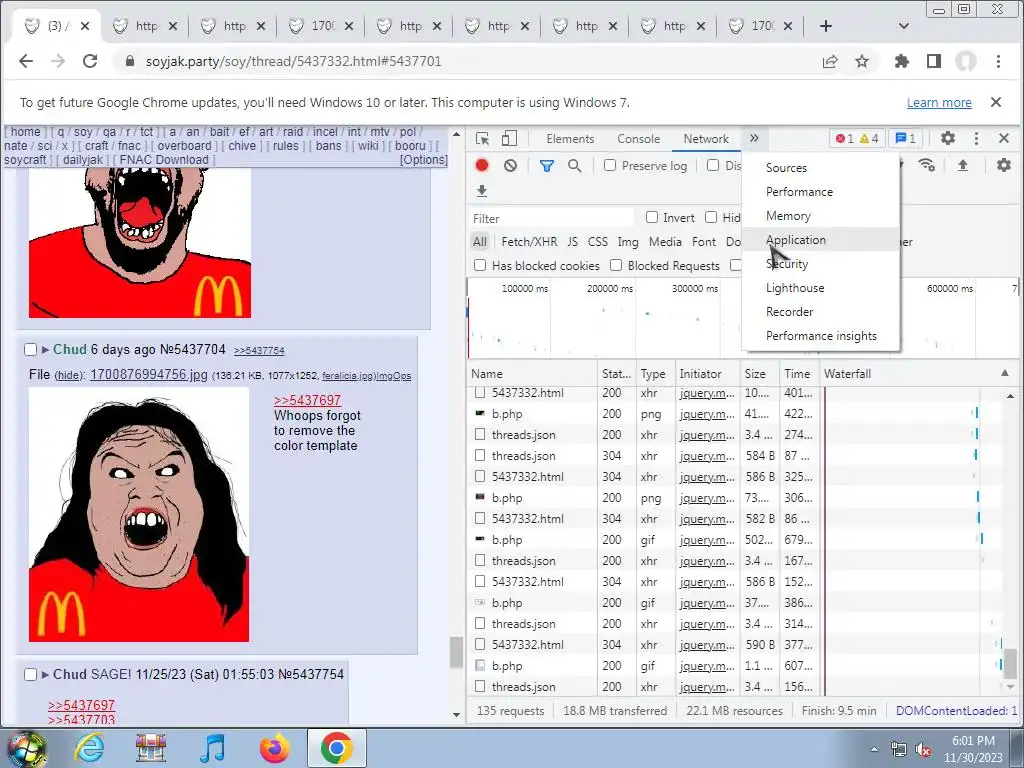Click the export HAR download icon

pyautogui.click(x=482, y=191)
